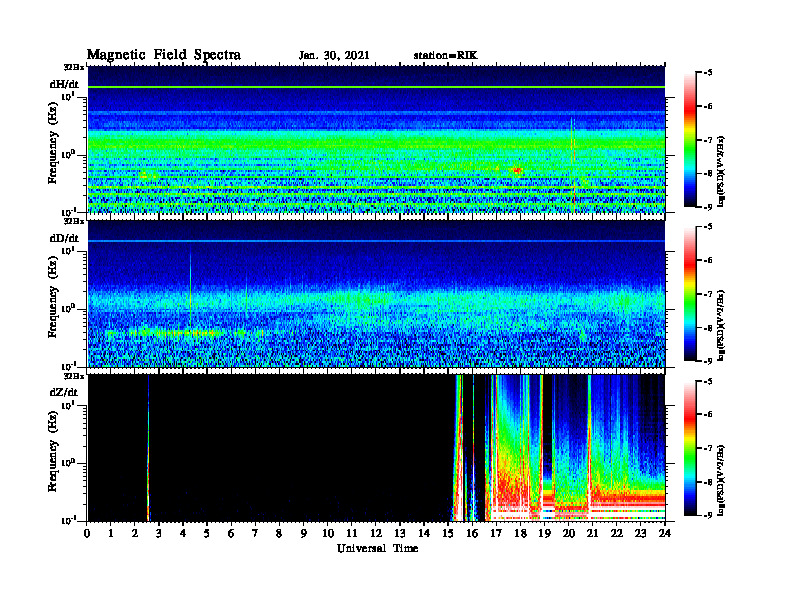Click the 'Magnetic Field Spectra' title

click(x=164, y=55)
